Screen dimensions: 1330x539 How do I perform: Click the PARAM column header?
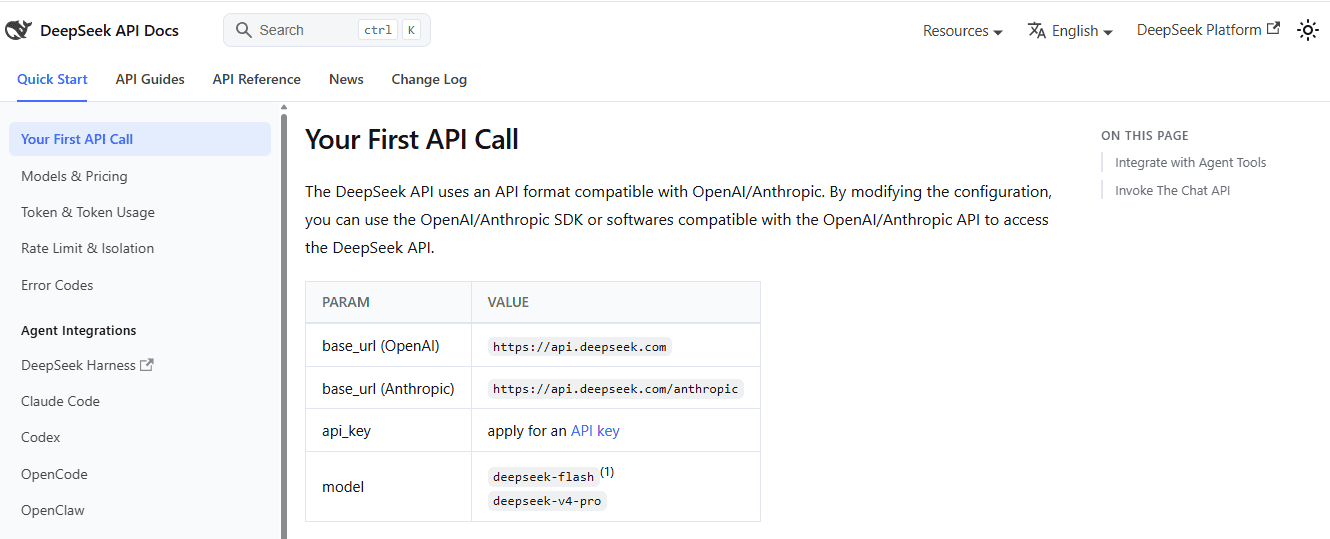(x=388, y=302)
